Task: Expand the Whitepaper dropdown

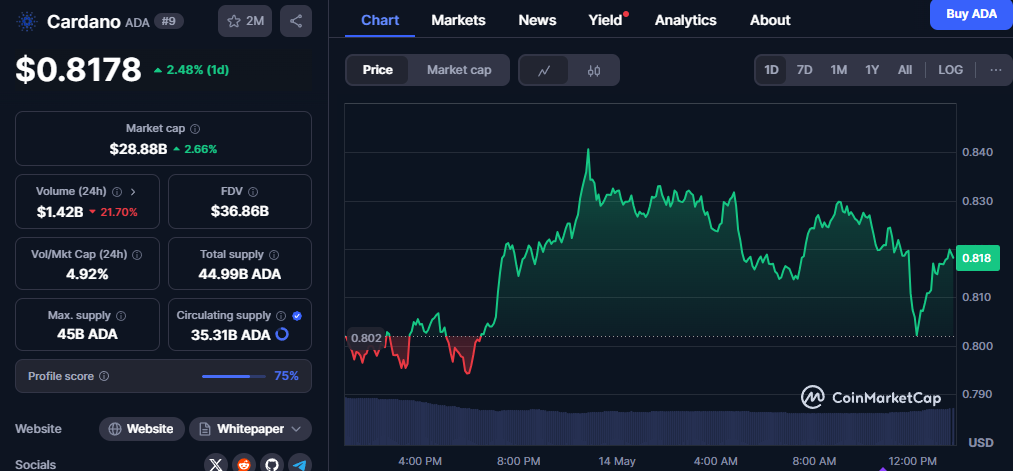Action: (251, 429)
